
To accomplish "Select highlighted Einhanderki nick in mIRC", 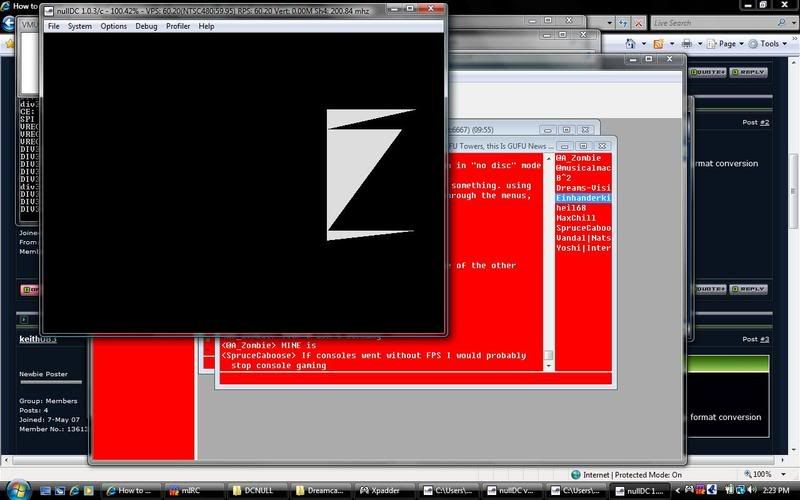I will [583, 198].
